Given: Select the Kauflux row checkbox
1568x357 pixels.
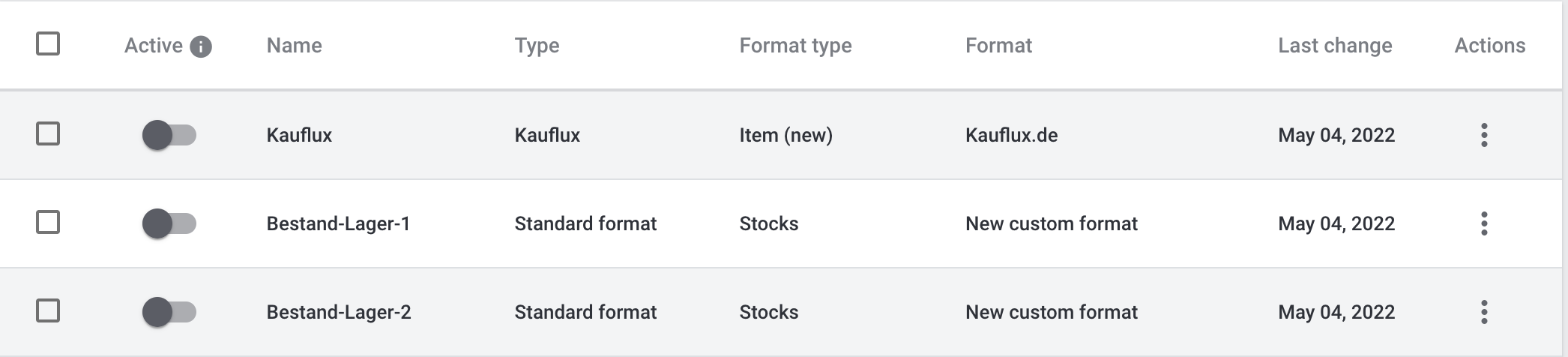Looking at the screenshot, I should [48, 134].
